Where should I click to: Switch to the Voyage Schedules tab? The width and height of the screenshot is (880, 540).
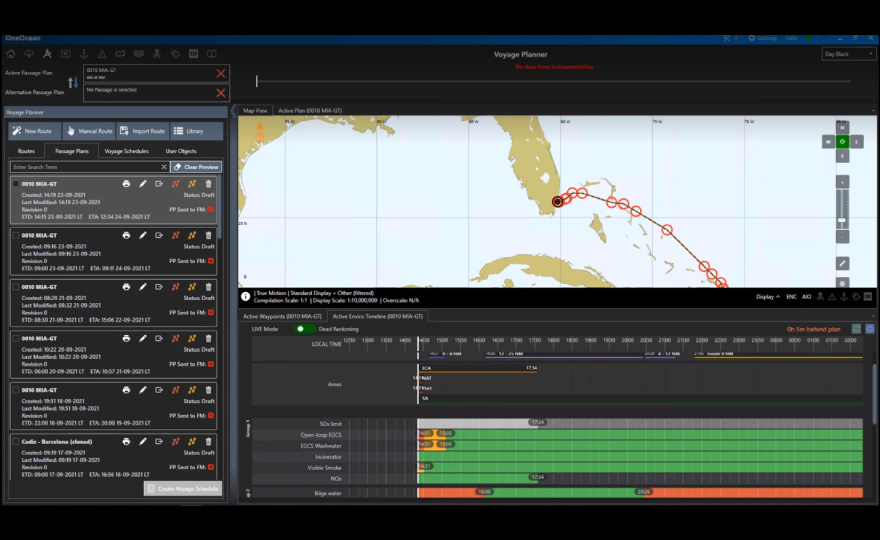click(126, 151)
